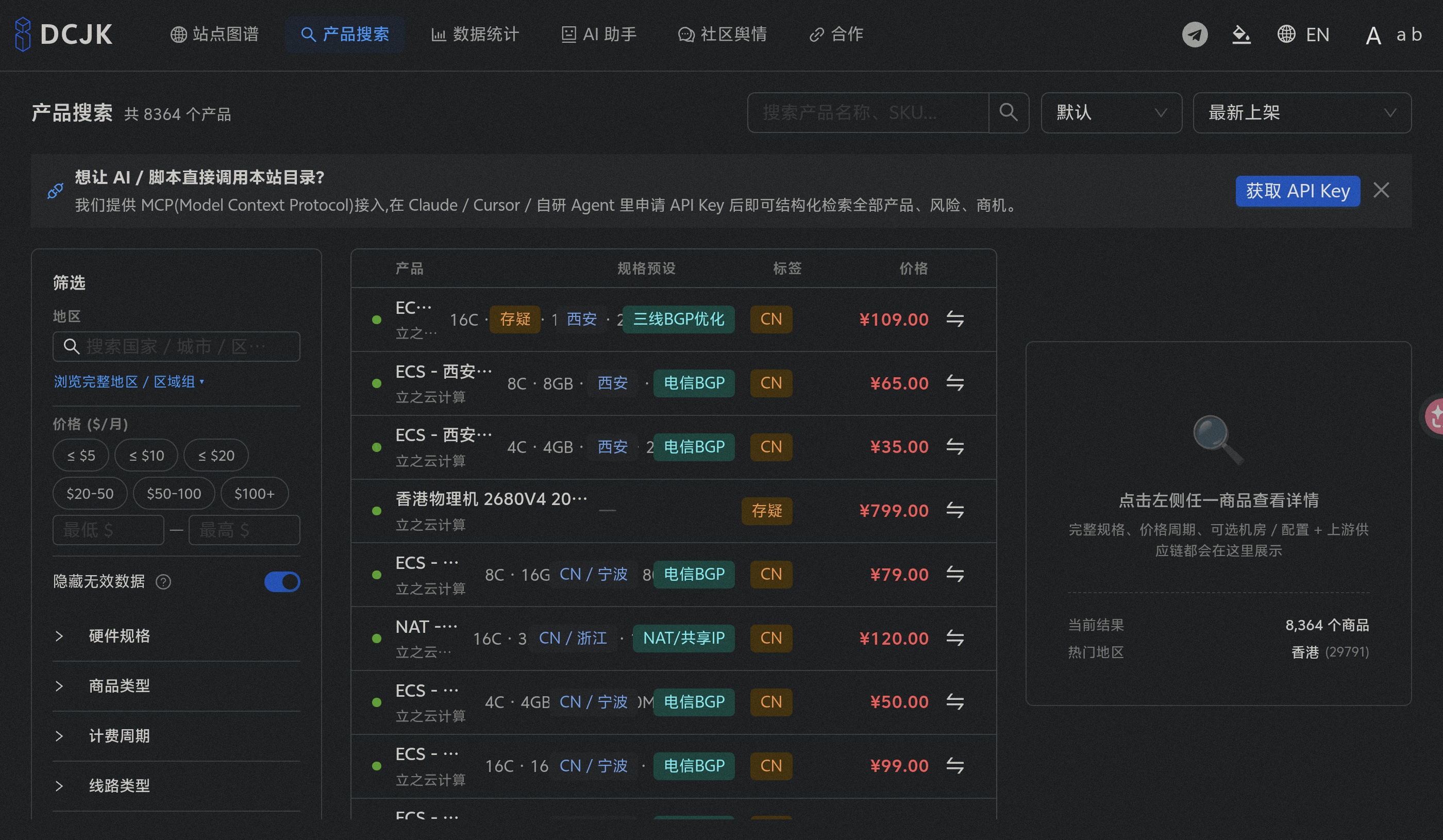Expand the 硬件规格 section

tap(176, 635)
